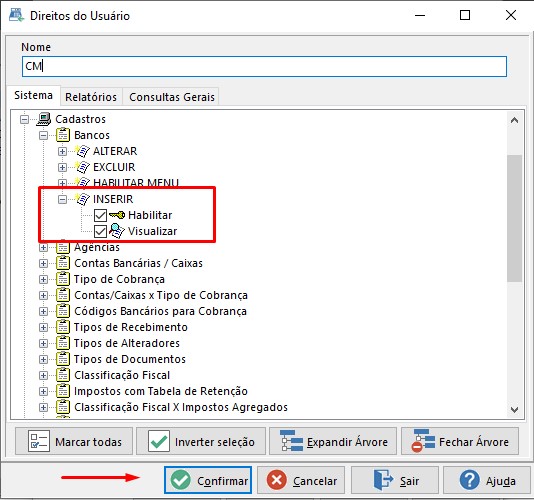The image size is (534, 500).
Task: Toggle the Habilitar checkbox under INSERIR
Action: pos(100,215)
